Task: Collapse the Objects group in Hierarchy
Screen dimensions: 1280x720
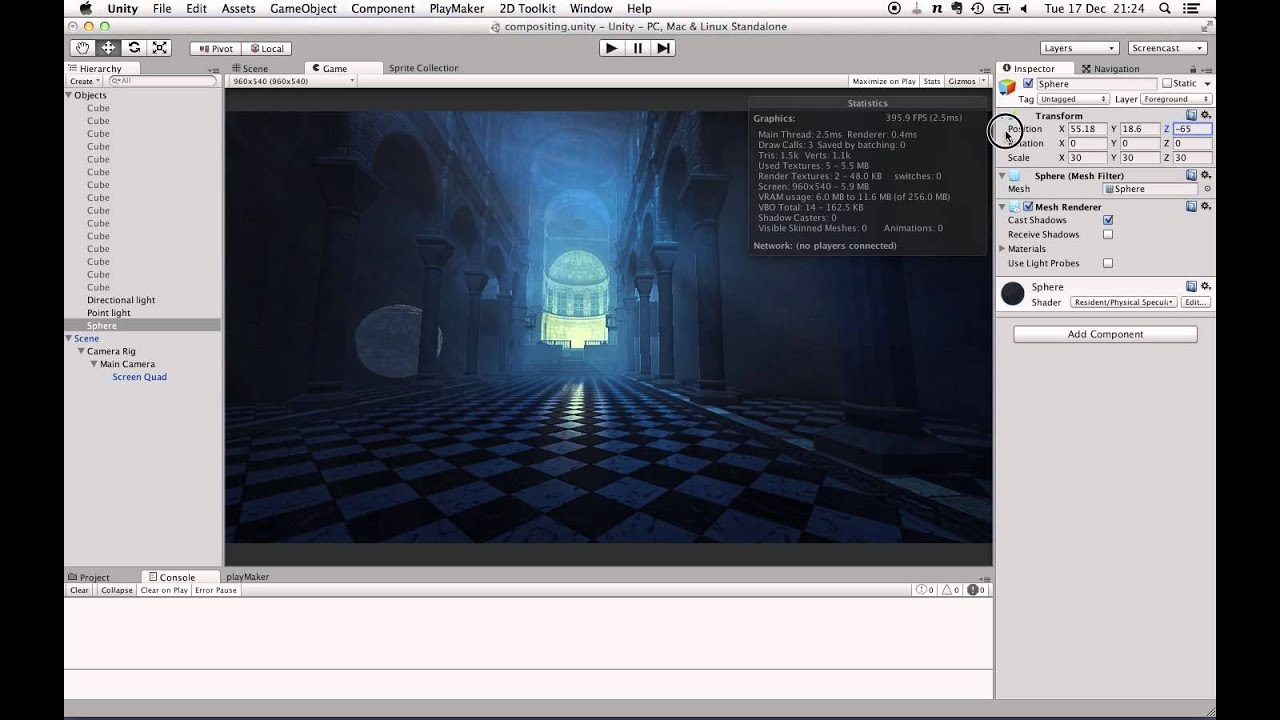Action: coord(69,95)
